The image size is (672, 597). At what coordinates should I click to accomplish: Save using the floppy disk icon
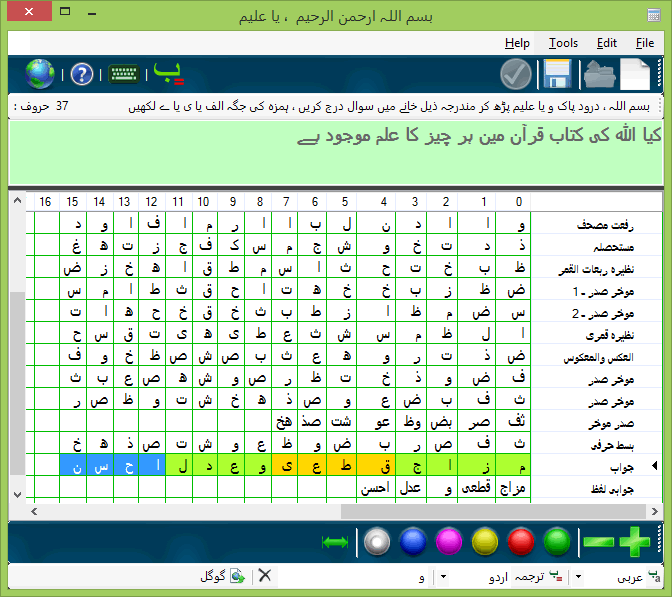557,74
